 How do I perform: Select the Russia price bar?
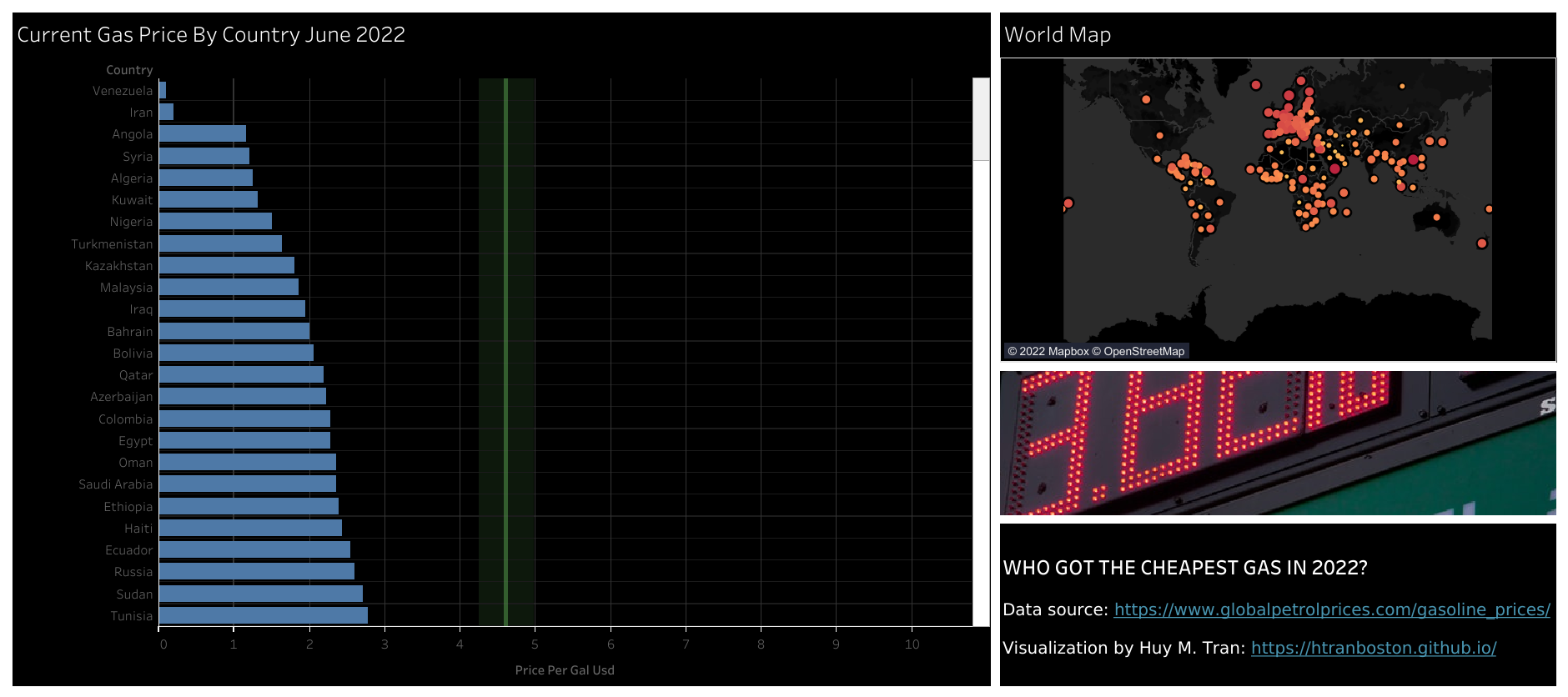tap(256, 571)
